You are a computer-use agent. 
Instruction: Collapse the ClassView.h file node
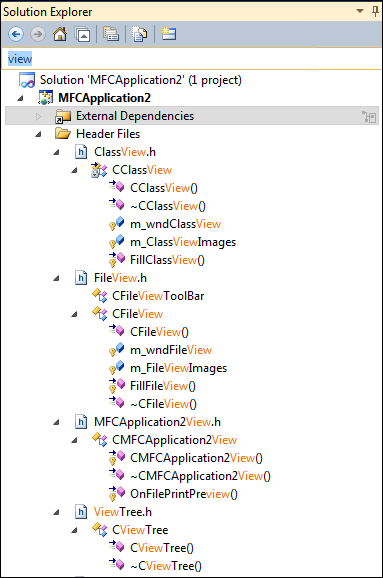[56, 152]
